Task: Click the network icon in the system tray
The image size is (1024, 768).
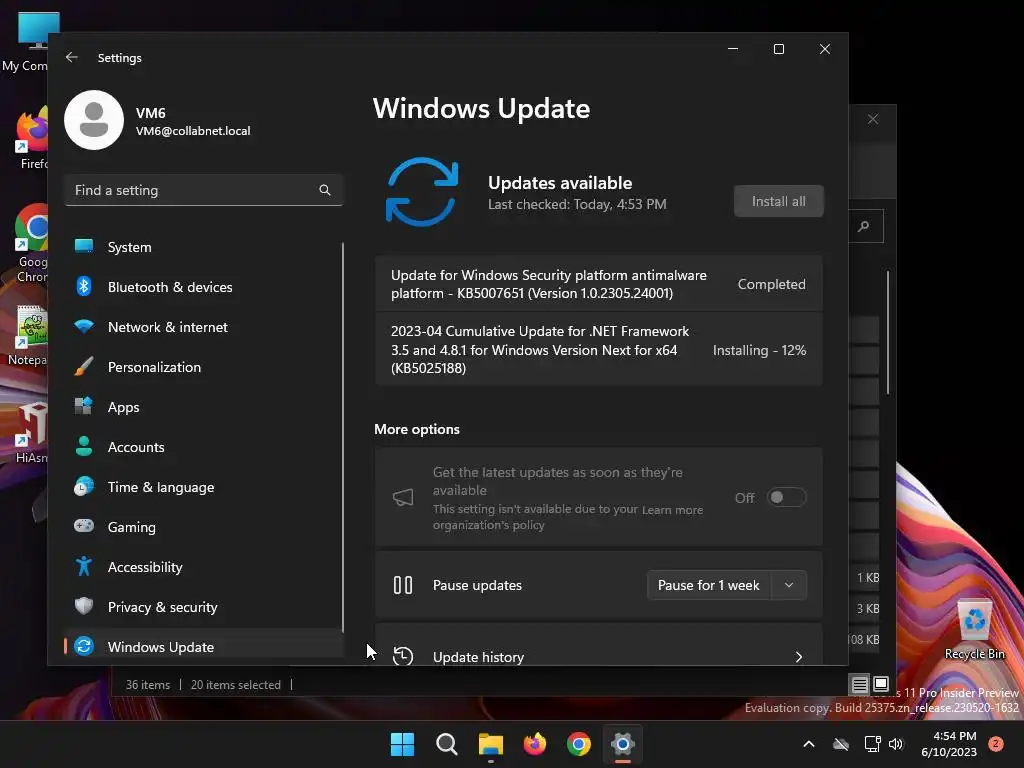Action: (872, 744)
